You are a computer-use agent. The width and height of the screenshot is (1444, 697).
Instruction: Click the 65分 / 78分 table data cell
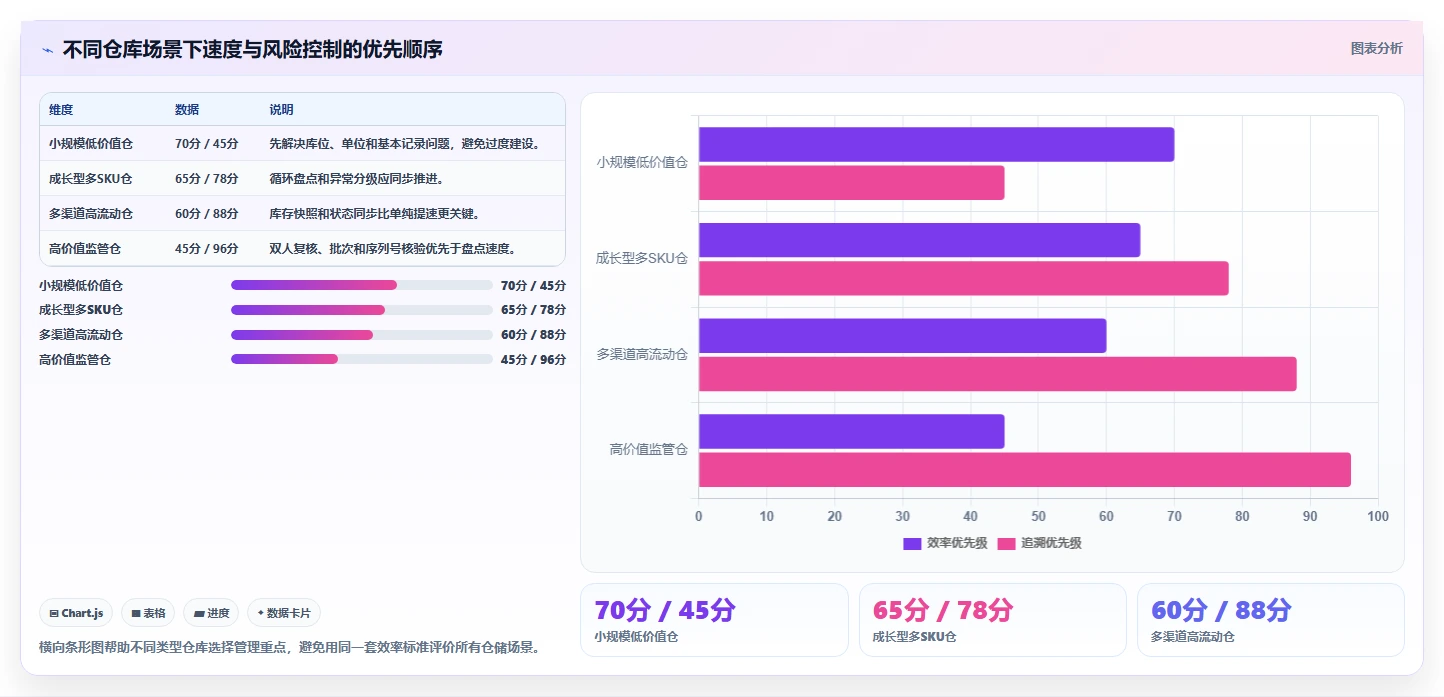tap(207, 178)
